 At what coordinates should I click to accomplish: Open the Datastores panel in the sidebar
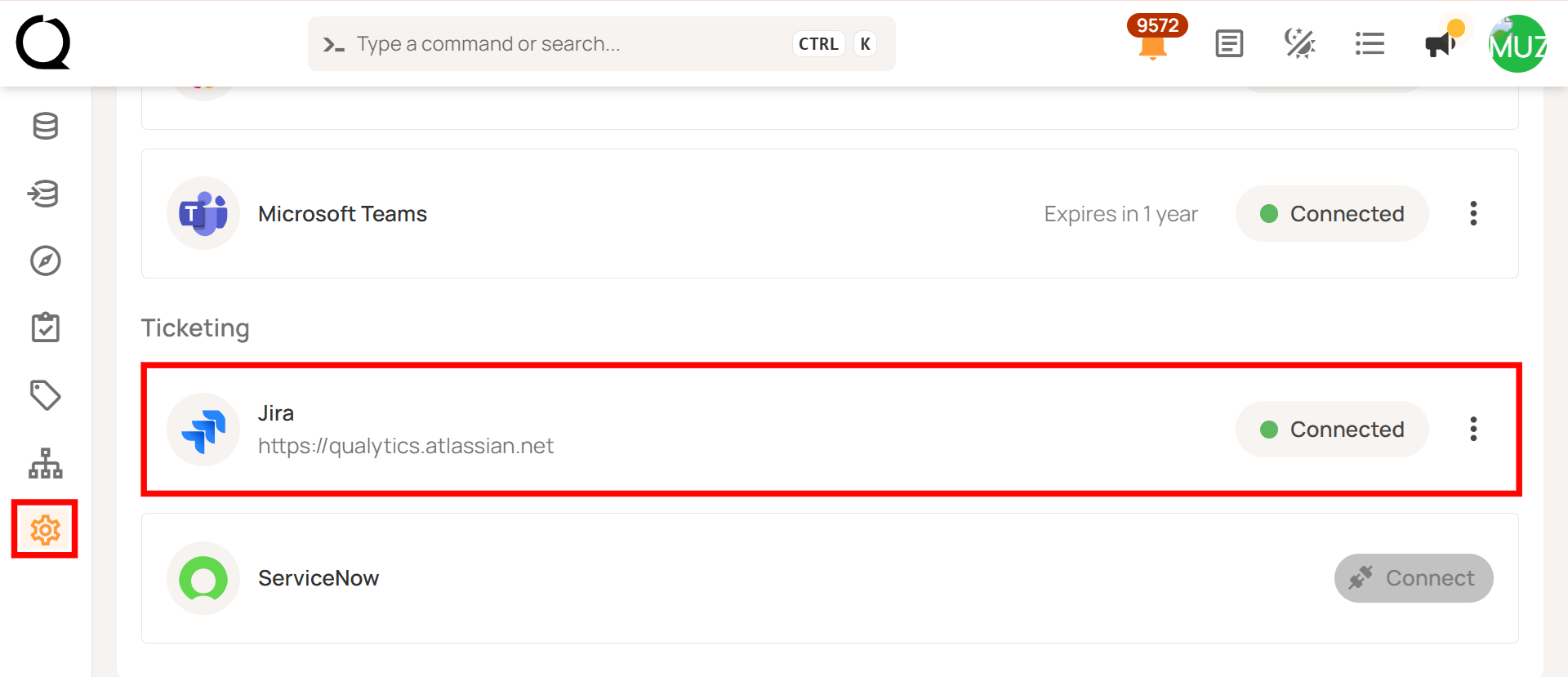pos(45,126)
